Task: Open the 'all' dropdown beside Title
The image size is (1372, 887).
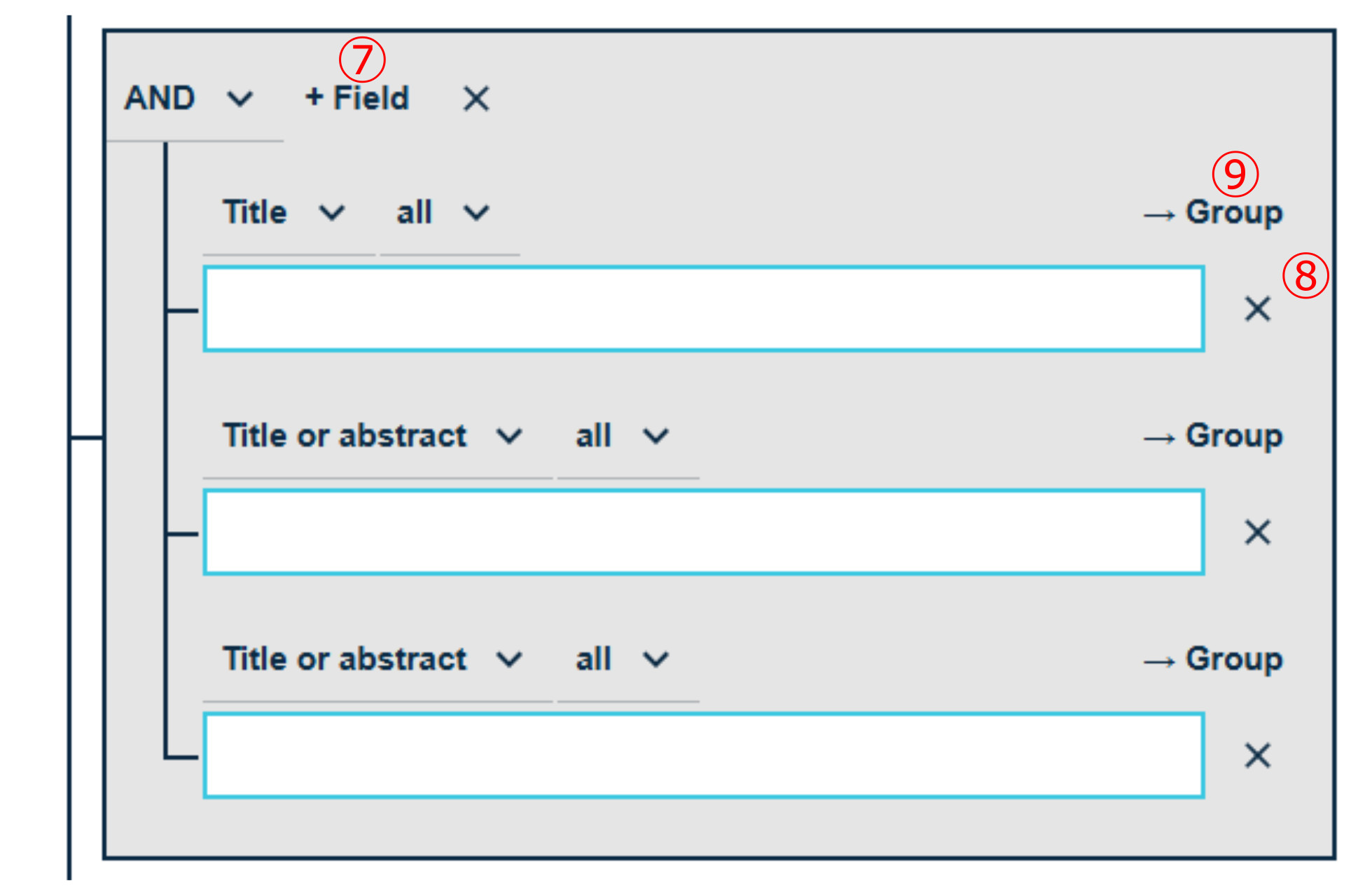Action: 443,212
